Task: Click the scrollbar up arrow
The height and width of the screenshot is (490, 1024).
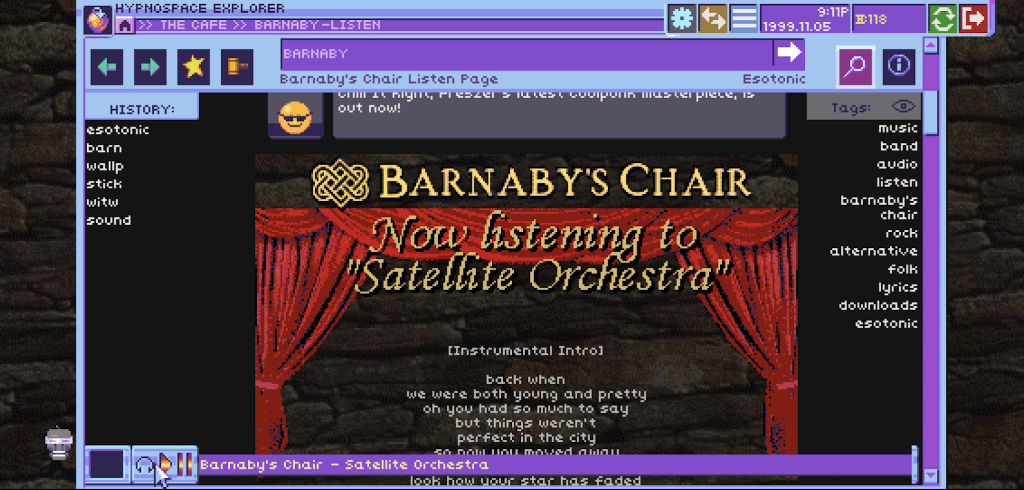Action: click(x=931, y=46)
